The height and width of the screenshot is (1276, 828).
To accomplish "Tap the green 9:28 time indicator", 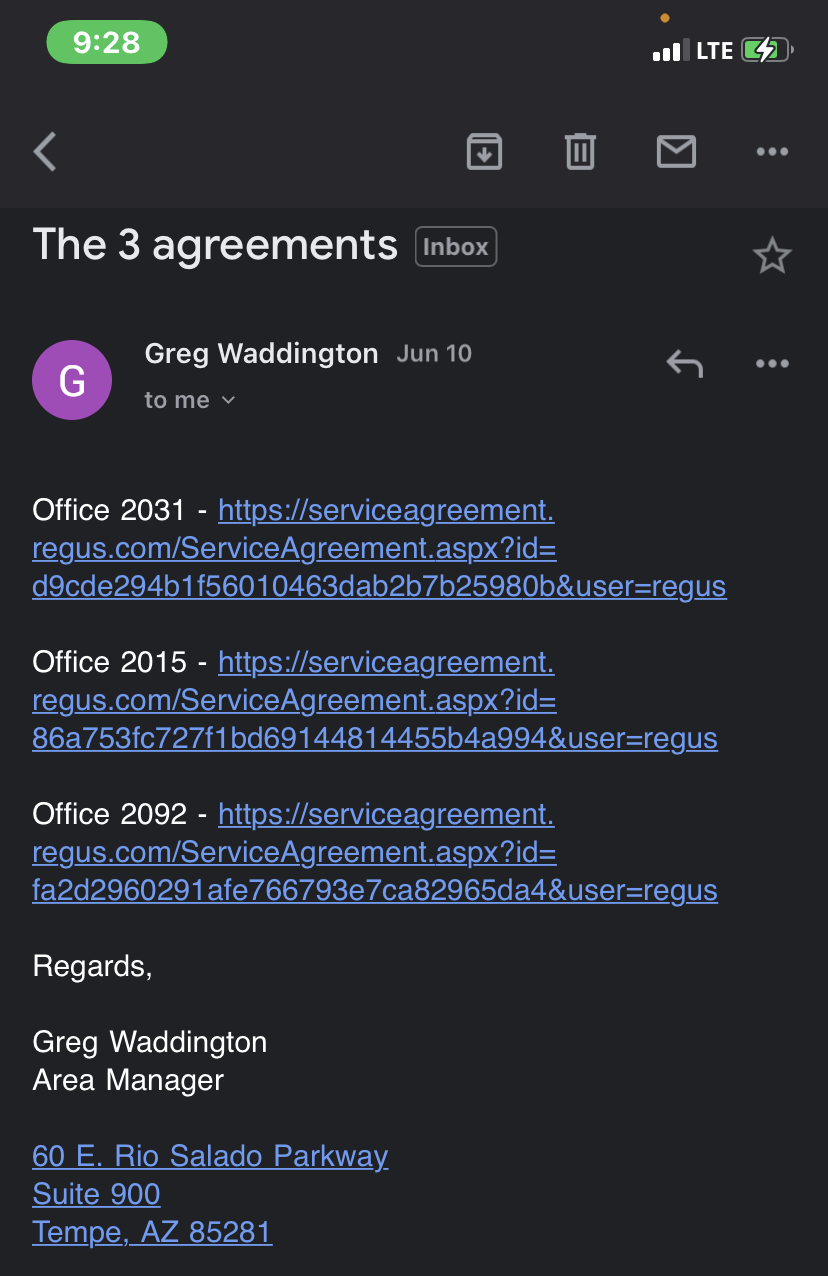I will (x=107, y=43).
